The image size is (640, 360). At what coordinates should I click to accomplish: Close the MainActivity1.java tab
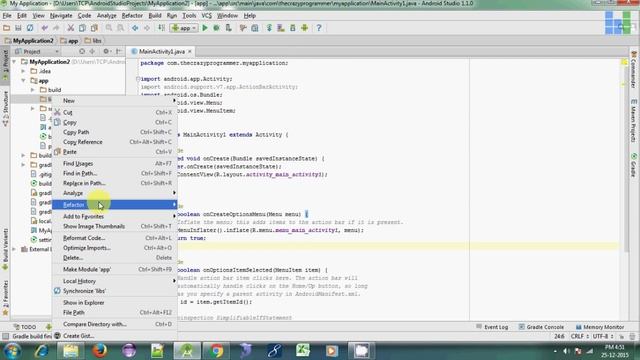tap(190, 51)
